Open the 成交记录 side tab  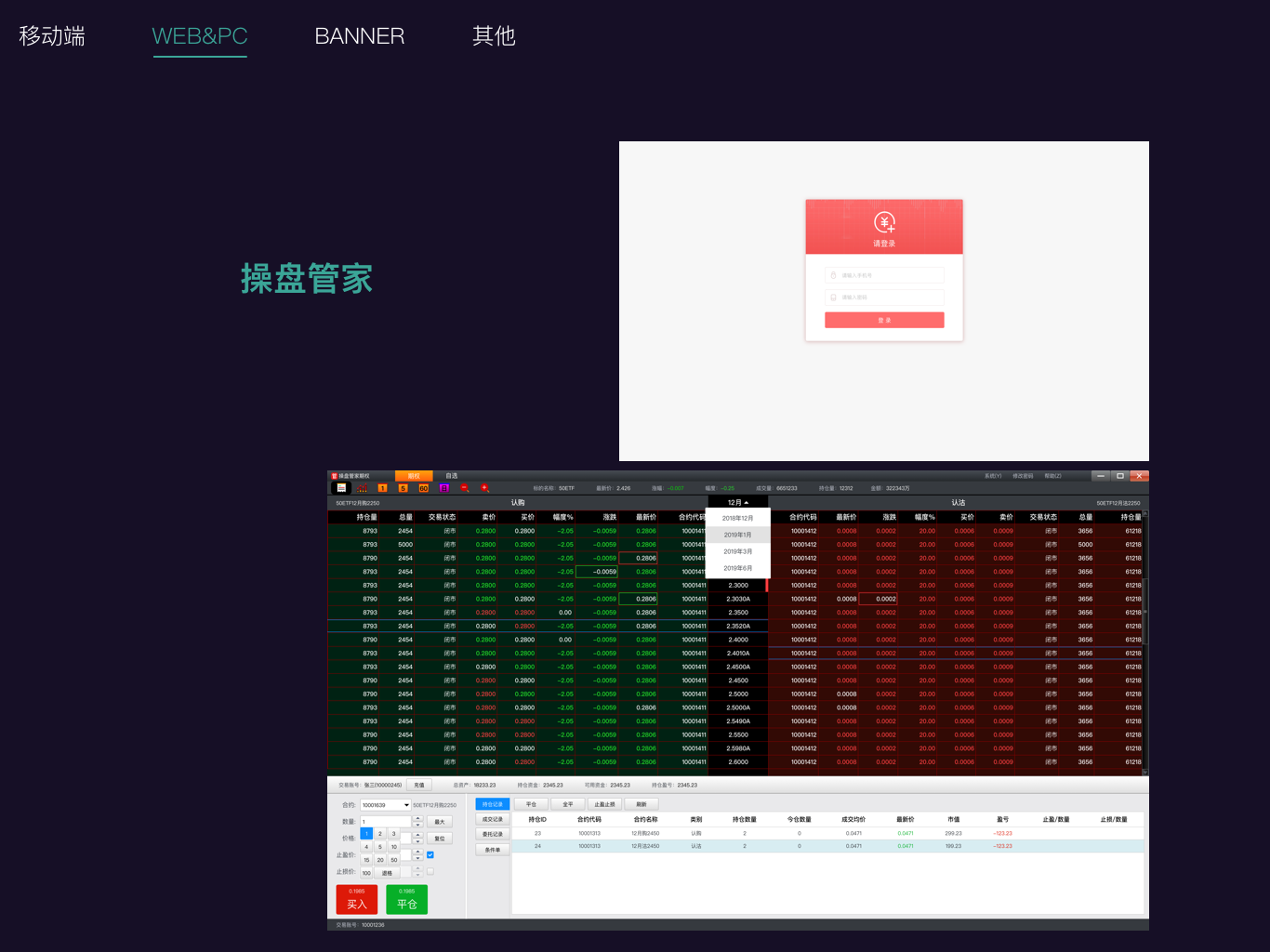point(493,819)
